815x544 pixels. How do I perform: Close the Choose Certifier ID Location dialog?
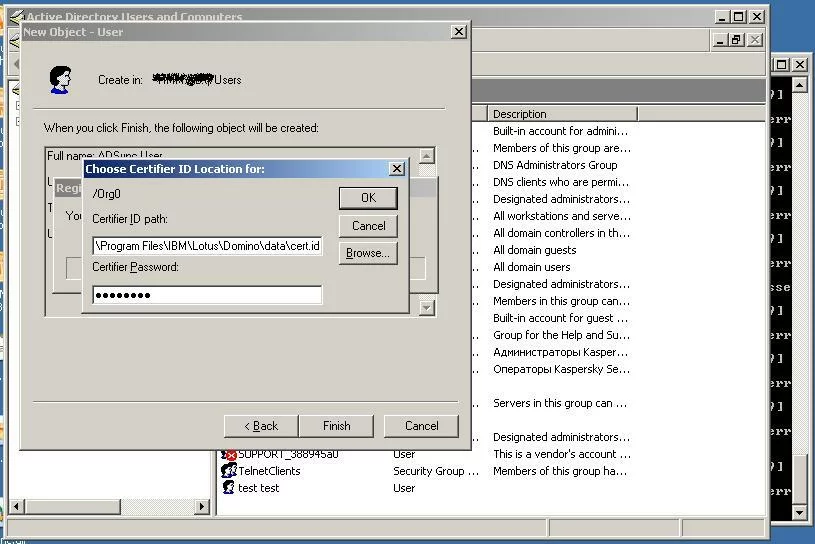point(396,169)
